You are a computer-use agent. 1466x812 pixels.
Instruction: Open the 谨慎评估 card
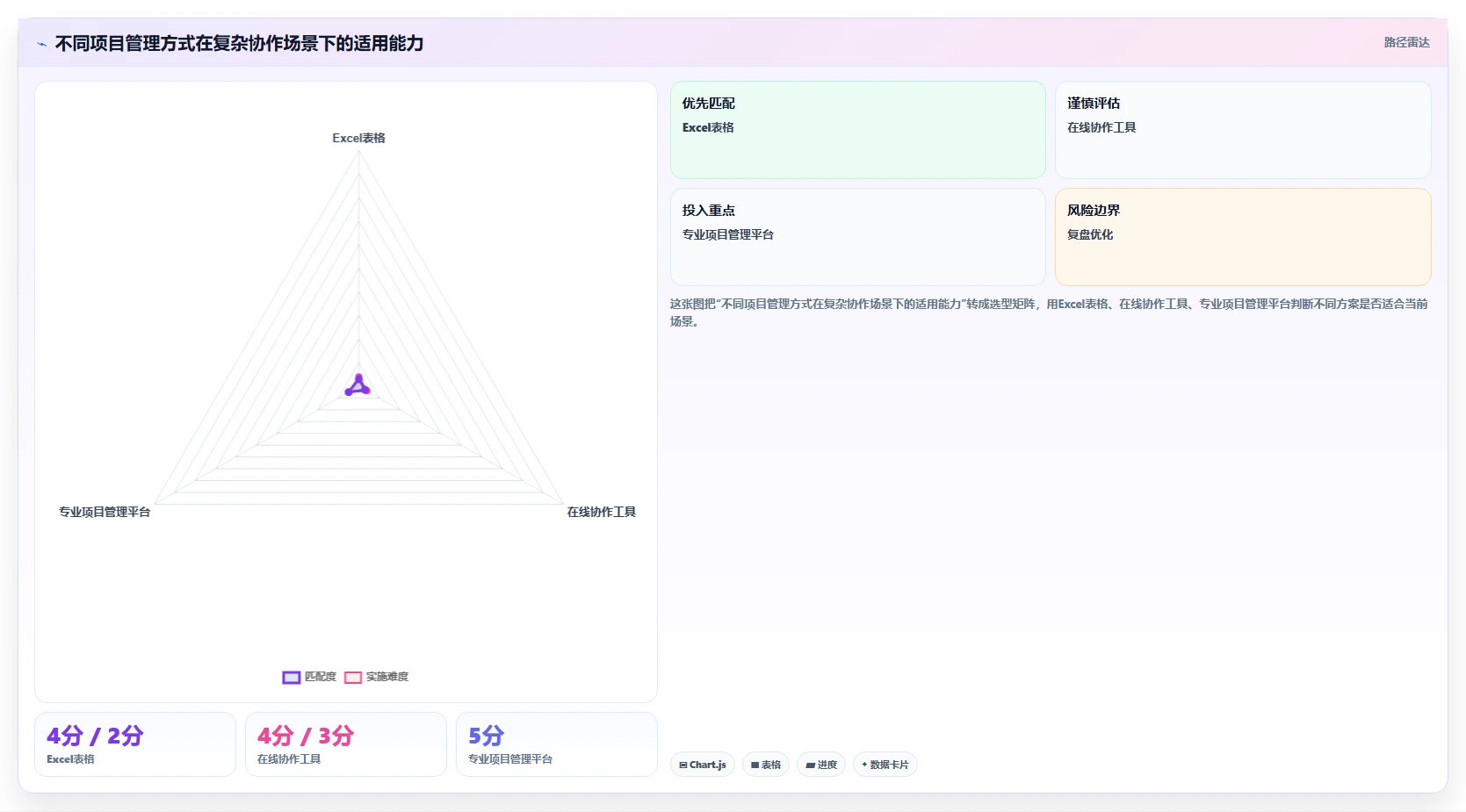1243,130
